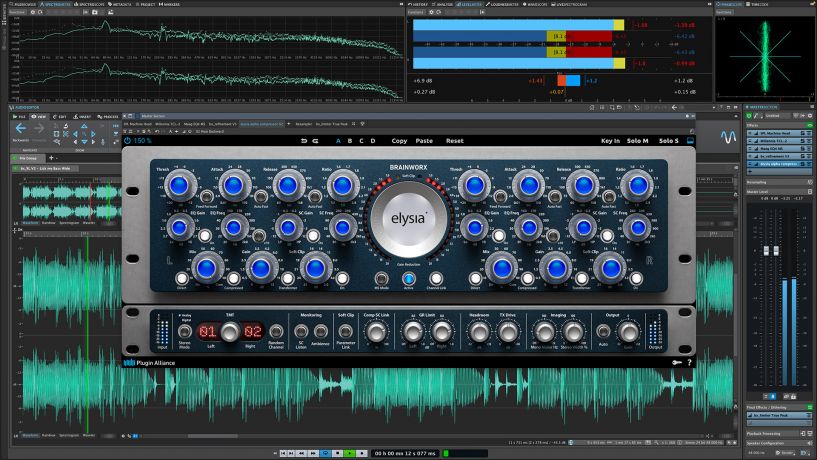The height and width of the screenshot is (460, 817).
Task: Open the Edit ribbon tab
Action: pyautogui.click(x=60, y=117)
